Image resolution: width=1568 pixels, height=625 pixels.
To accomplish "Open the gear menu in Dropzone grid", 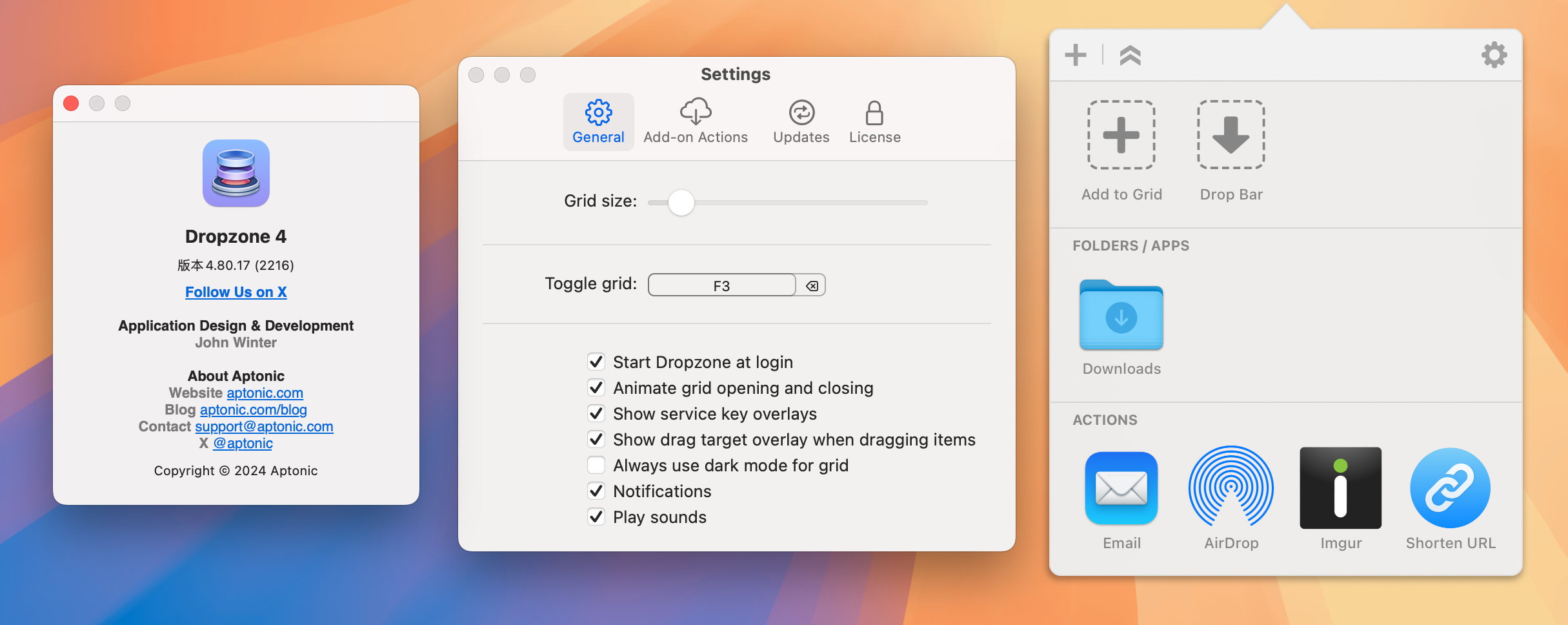I will click(x=1494, y=55).
